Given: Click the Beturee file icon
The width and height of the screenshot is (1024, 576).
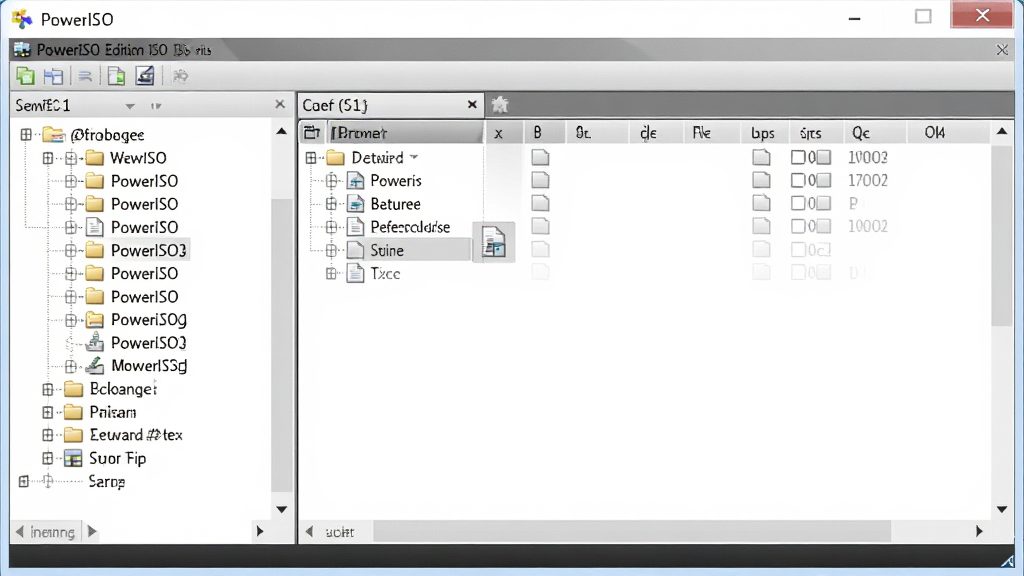Looking at the screenshot, I should click(355, 204).
